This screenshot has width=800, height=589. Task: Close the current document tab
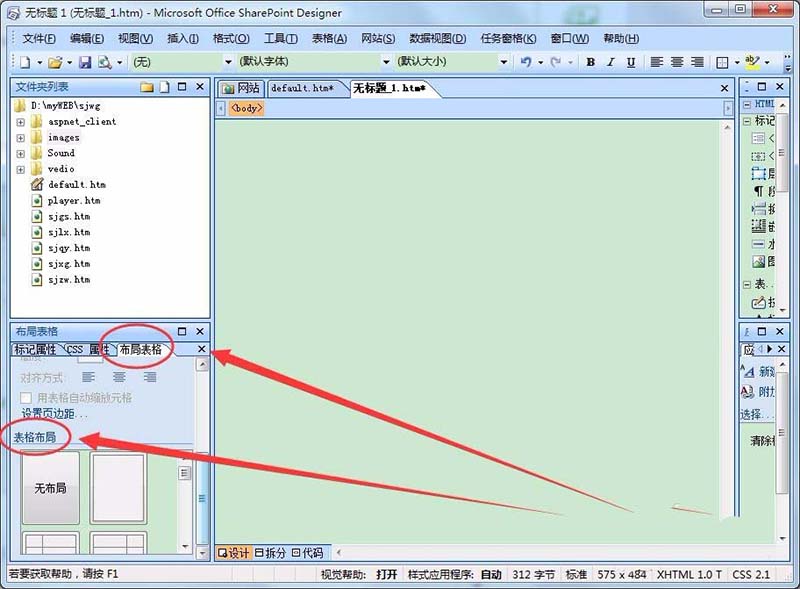pos(724,88)
